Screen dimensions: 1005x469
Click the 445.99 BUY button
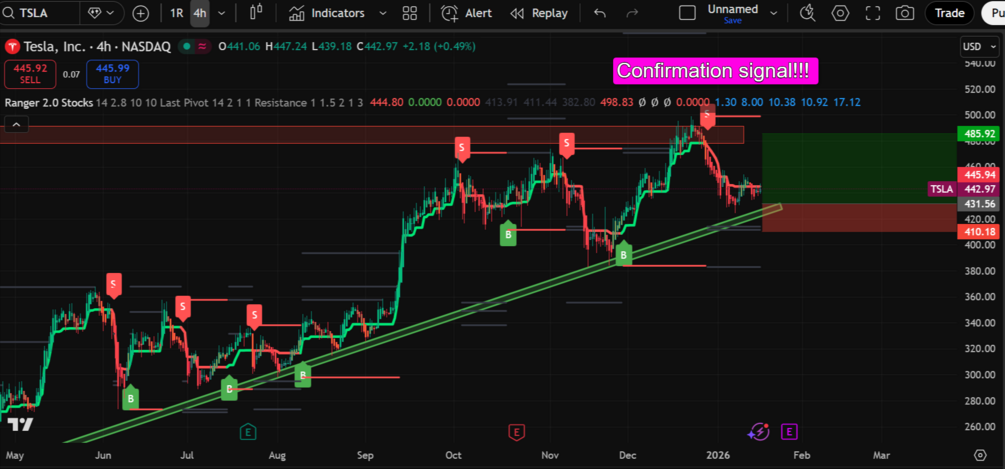coord(112,74)
